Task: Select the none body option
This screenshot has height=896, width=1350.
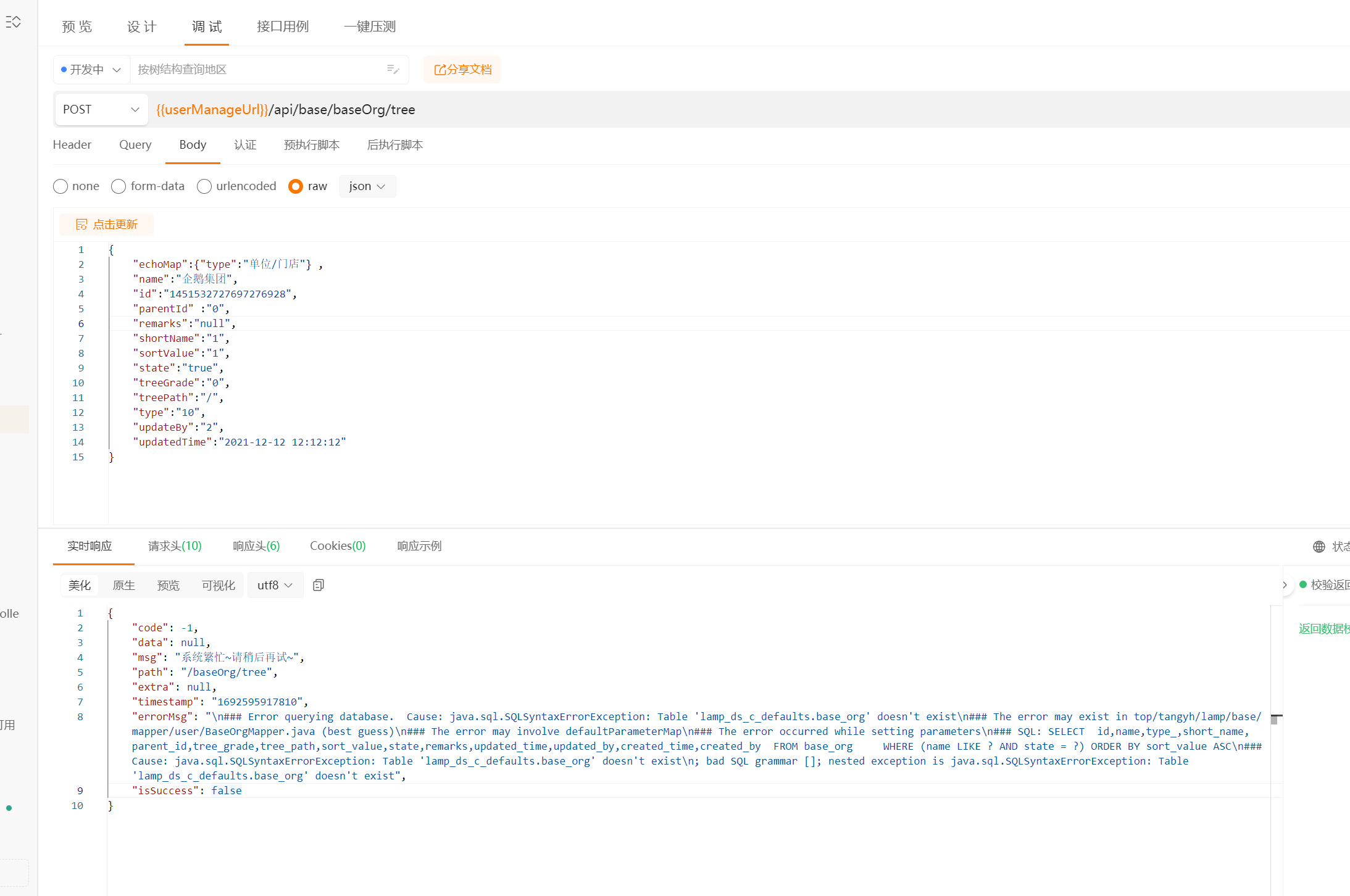Action: tap(60, 186)
